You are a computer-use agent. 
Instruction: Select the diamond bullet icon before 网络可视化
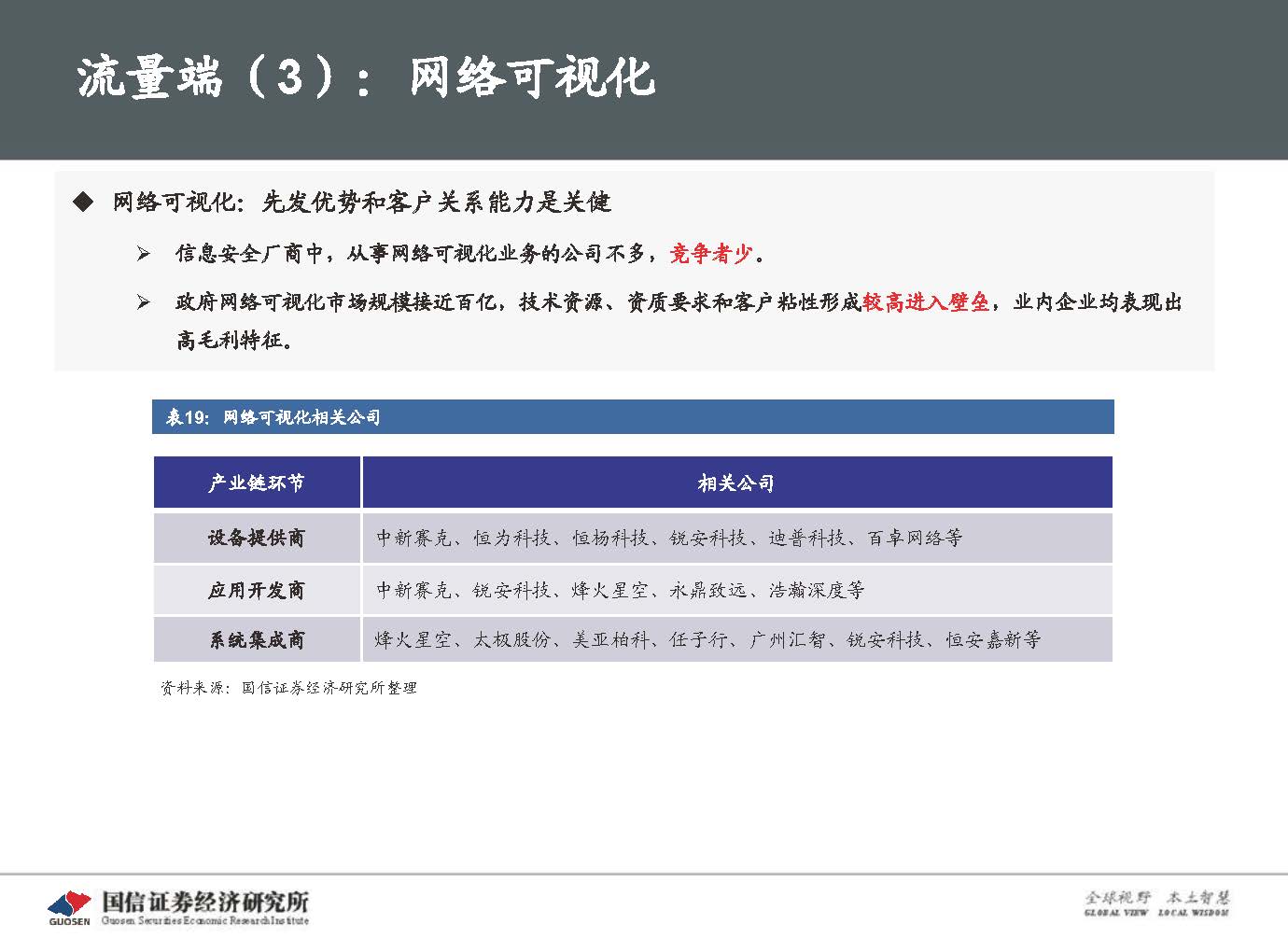tap(85, 199)
